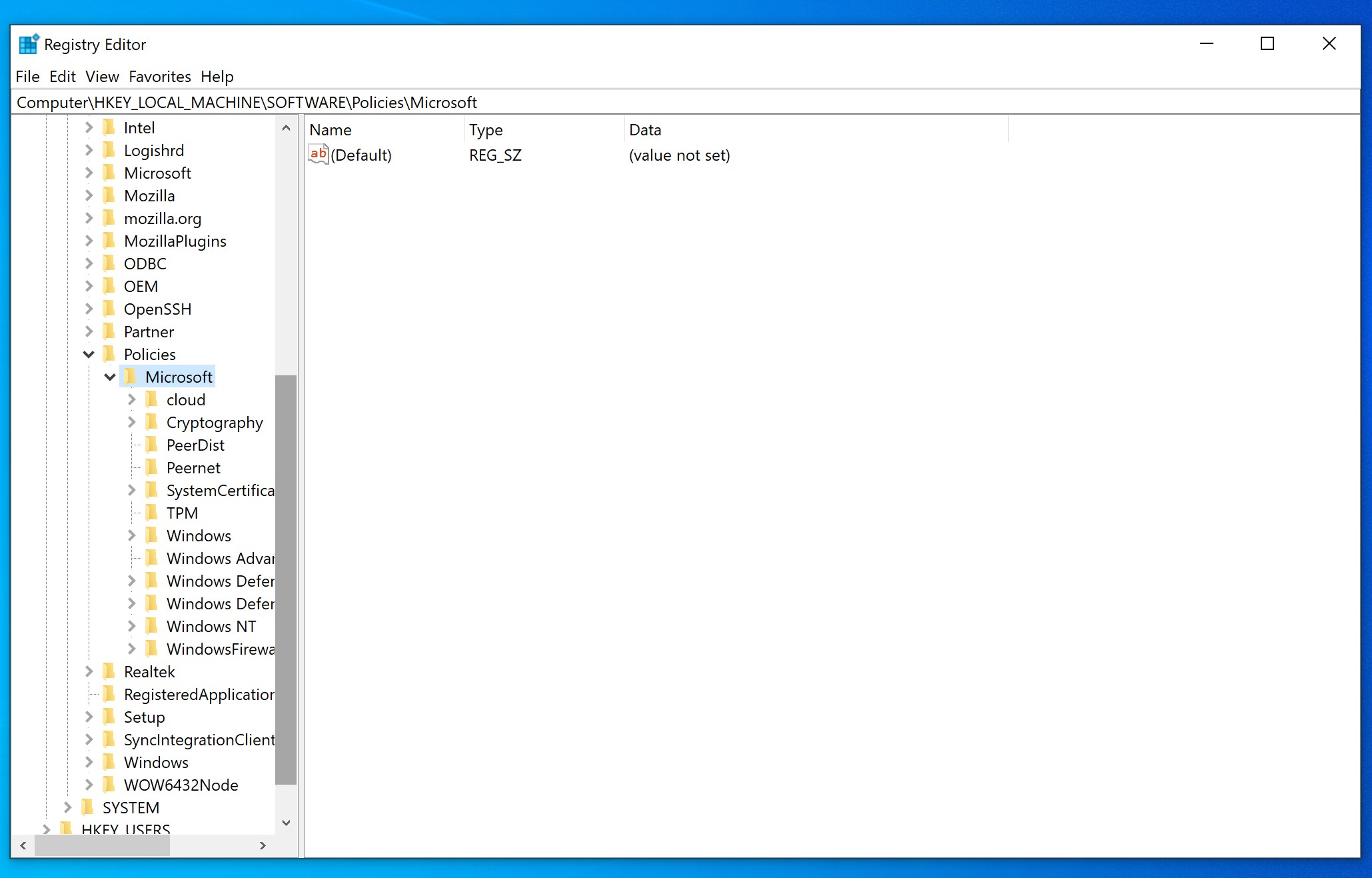
Task: Open the Help menu
Action: [x=217, y=77]
